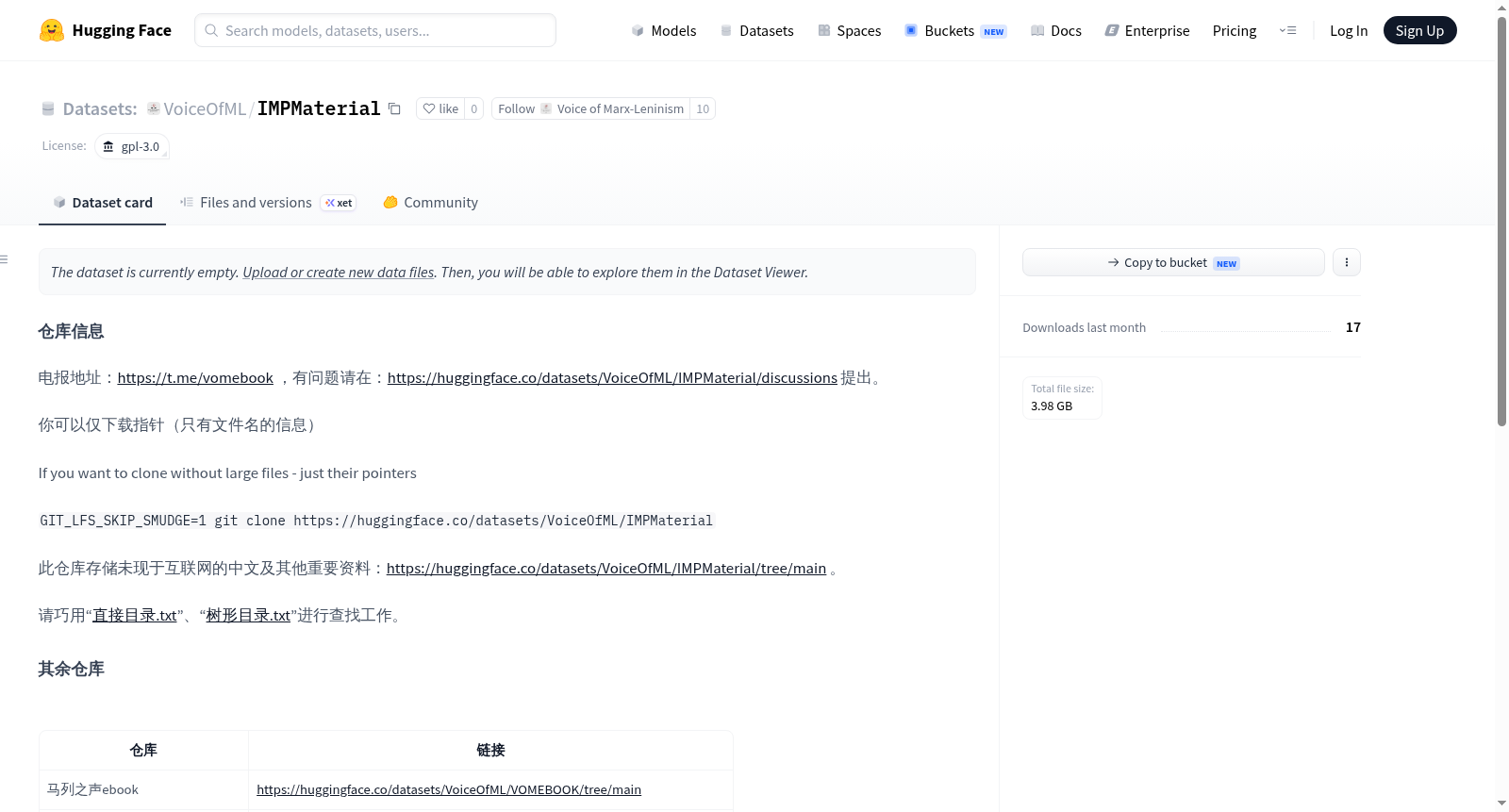Image resolution: width=1509 pixels, height=812 pixels.
Task: Open the Spaces page
Action: 849,30
